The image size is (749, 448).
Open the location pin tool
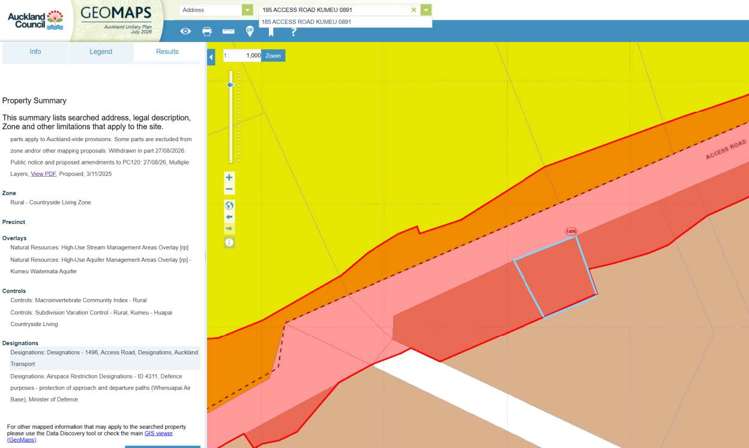click(249, 31)
